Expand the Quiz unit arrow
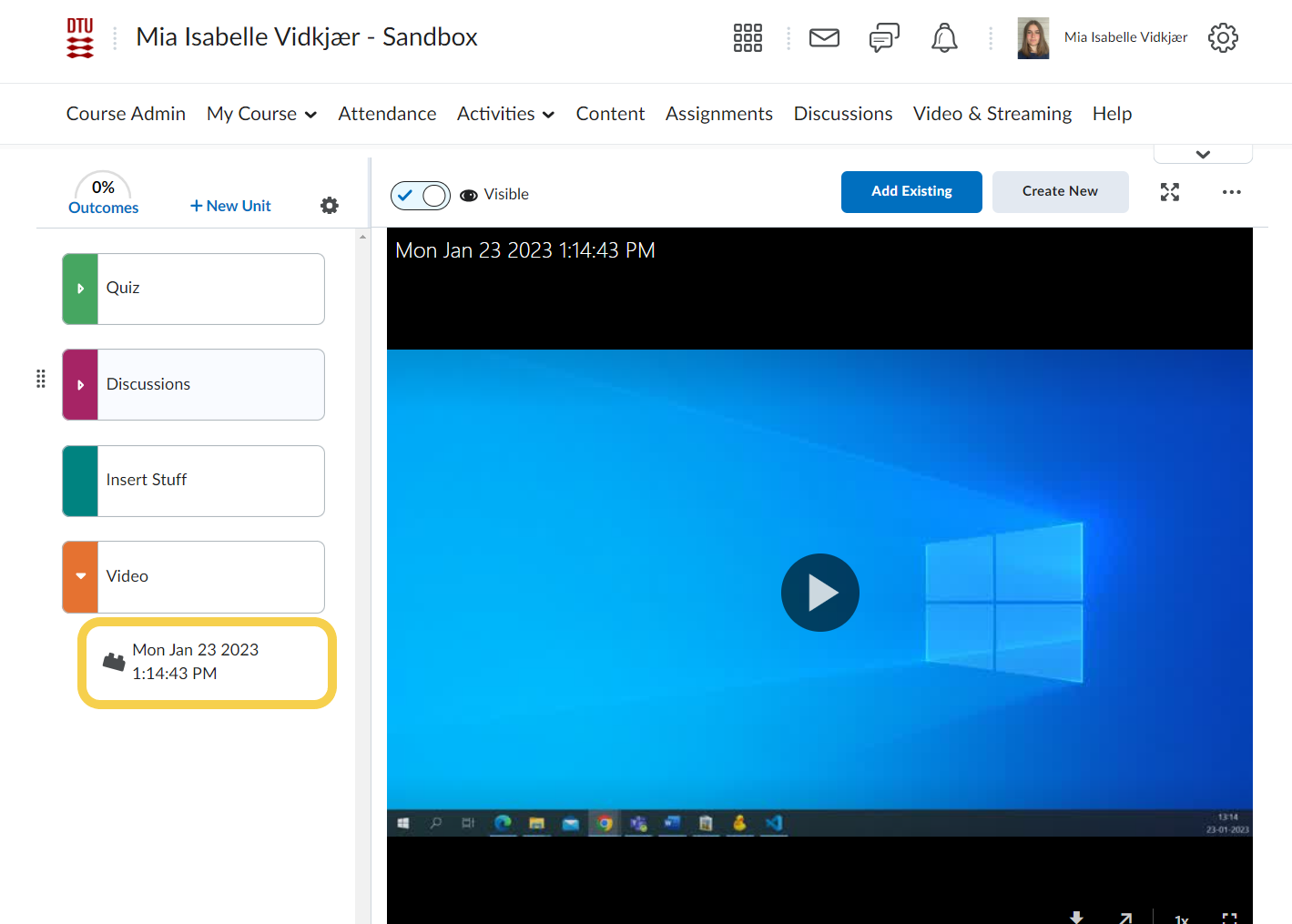The image size is (1292, 924). pos(80,289)
